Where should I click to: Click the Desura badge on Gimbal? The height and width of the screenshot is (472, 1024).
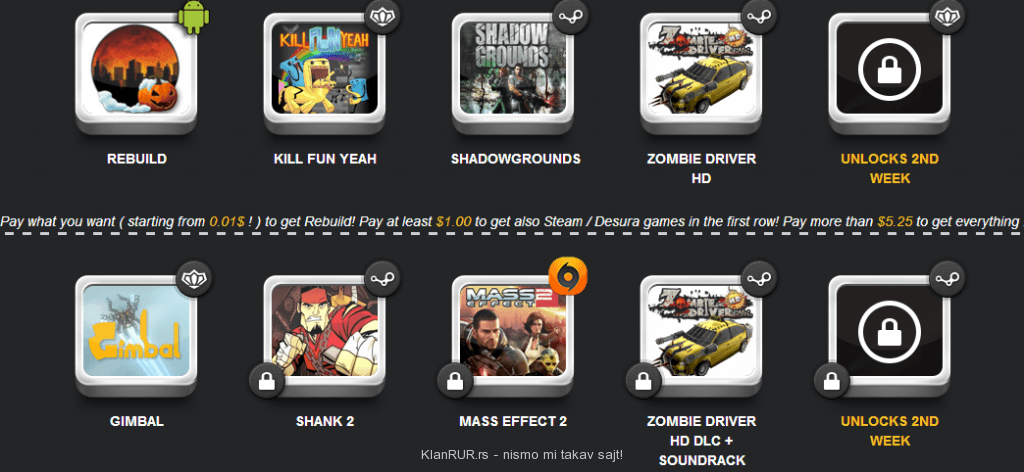pos(195,279)
